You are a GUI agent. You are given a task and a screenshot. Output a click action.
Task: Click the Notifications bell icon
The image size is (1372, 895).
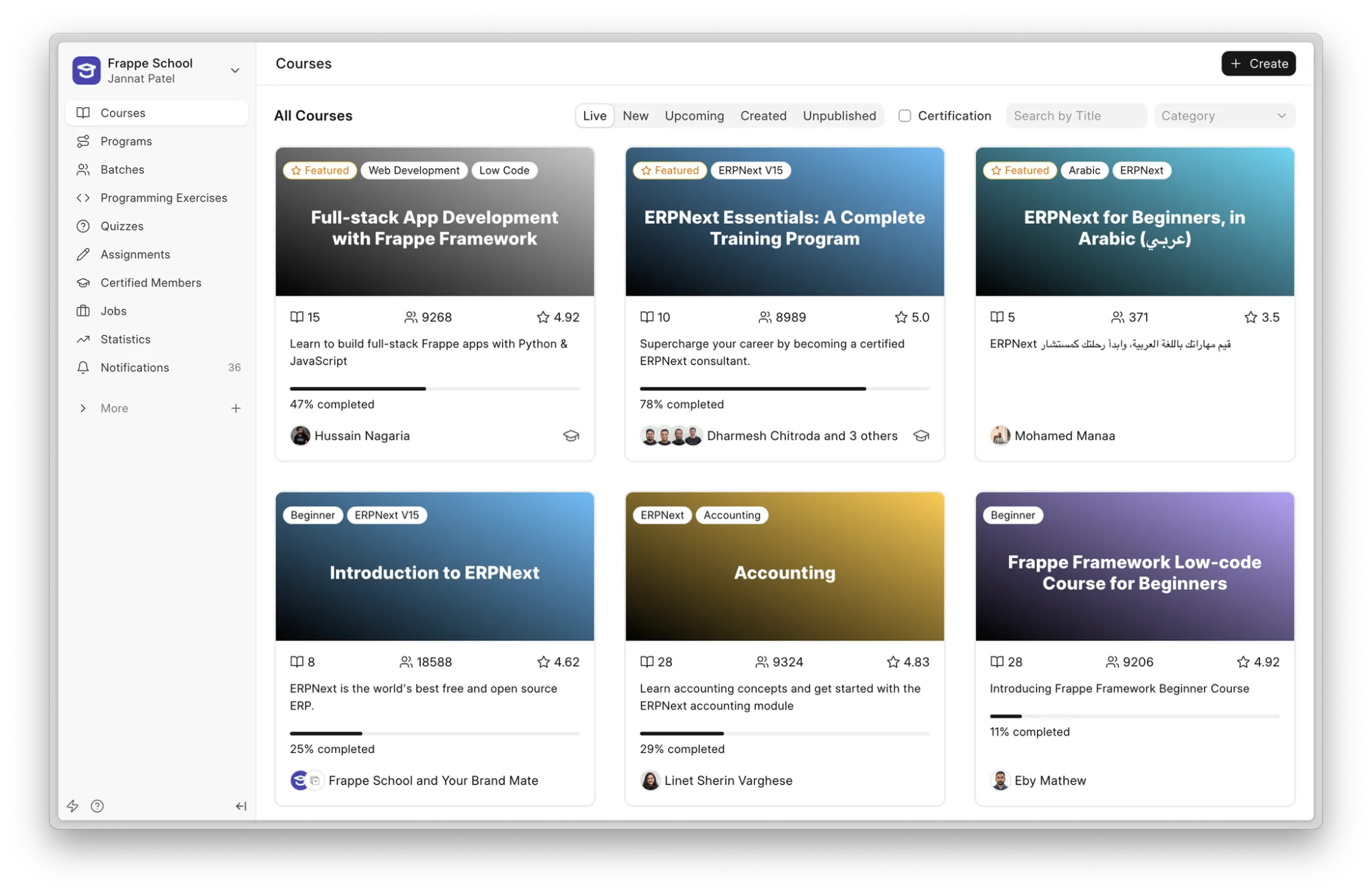(x=83, y=367)
